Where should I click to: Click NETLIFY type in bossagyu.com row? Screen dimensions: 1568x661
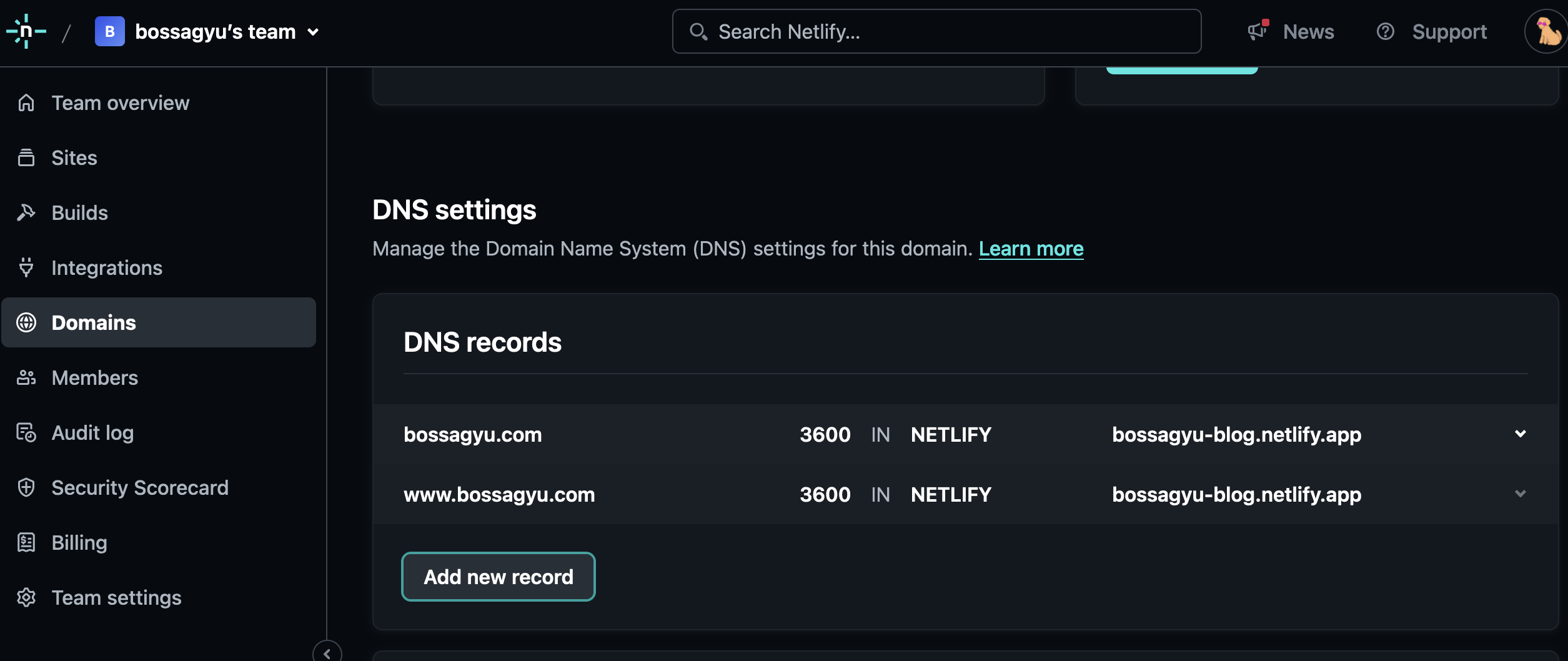click(951, 434)
